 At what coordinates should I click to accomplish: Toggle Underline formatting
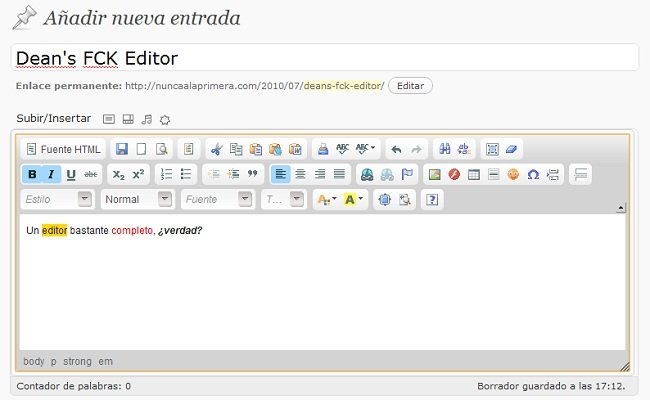[71, 175]
